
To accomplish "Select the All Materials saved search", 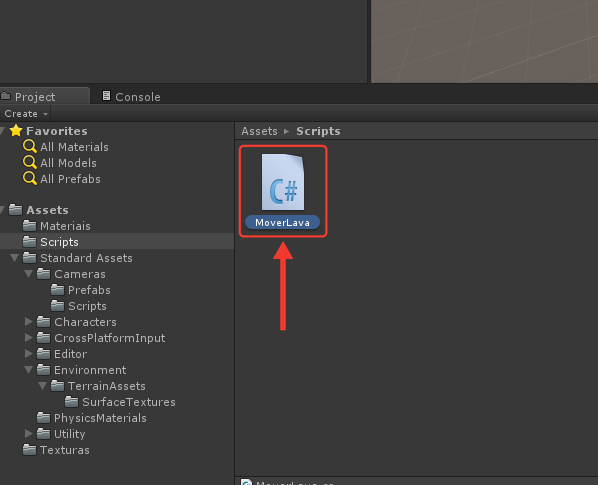I will click(74, 147).
